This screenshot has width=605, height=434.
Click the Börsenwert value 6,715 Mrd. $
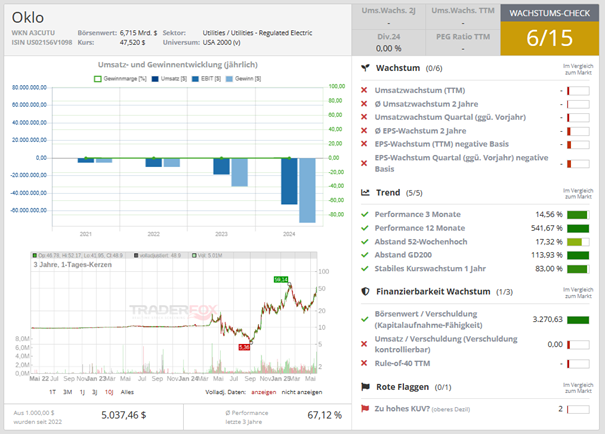[x=138, y=33]
